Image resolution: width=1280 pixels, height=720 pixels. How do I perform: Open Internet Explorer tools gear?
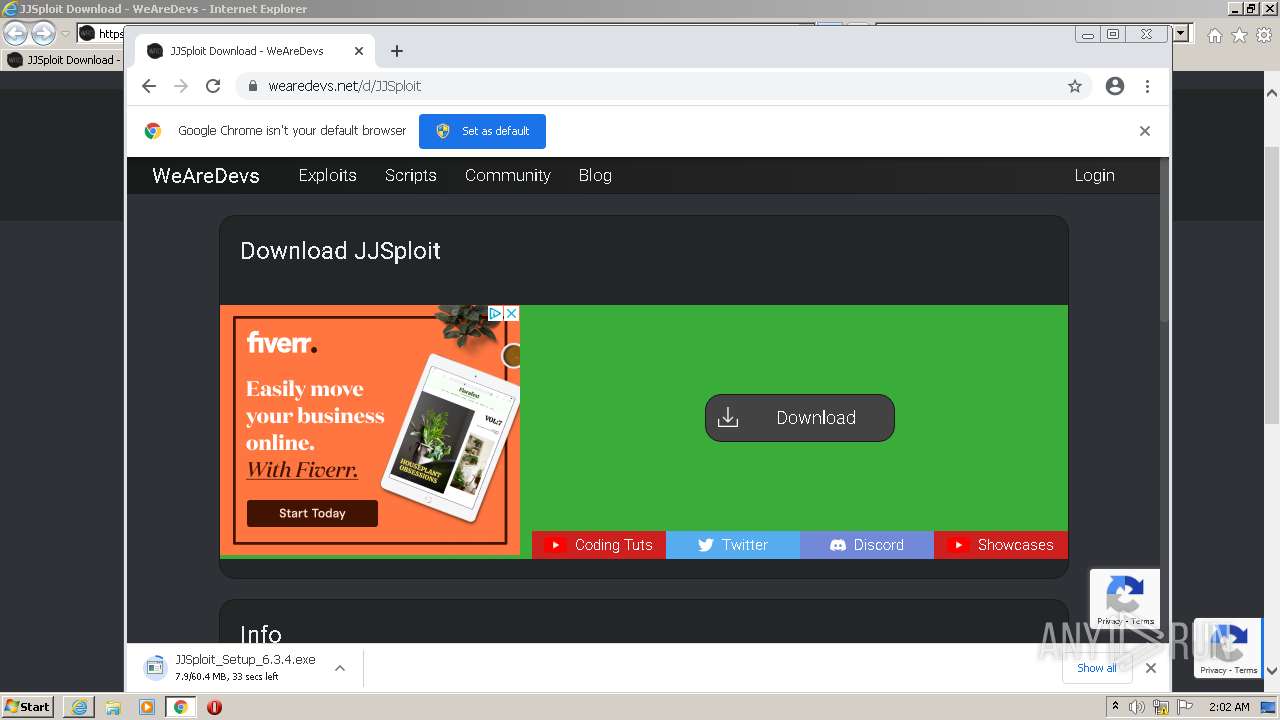click(x=1264, y=35)
